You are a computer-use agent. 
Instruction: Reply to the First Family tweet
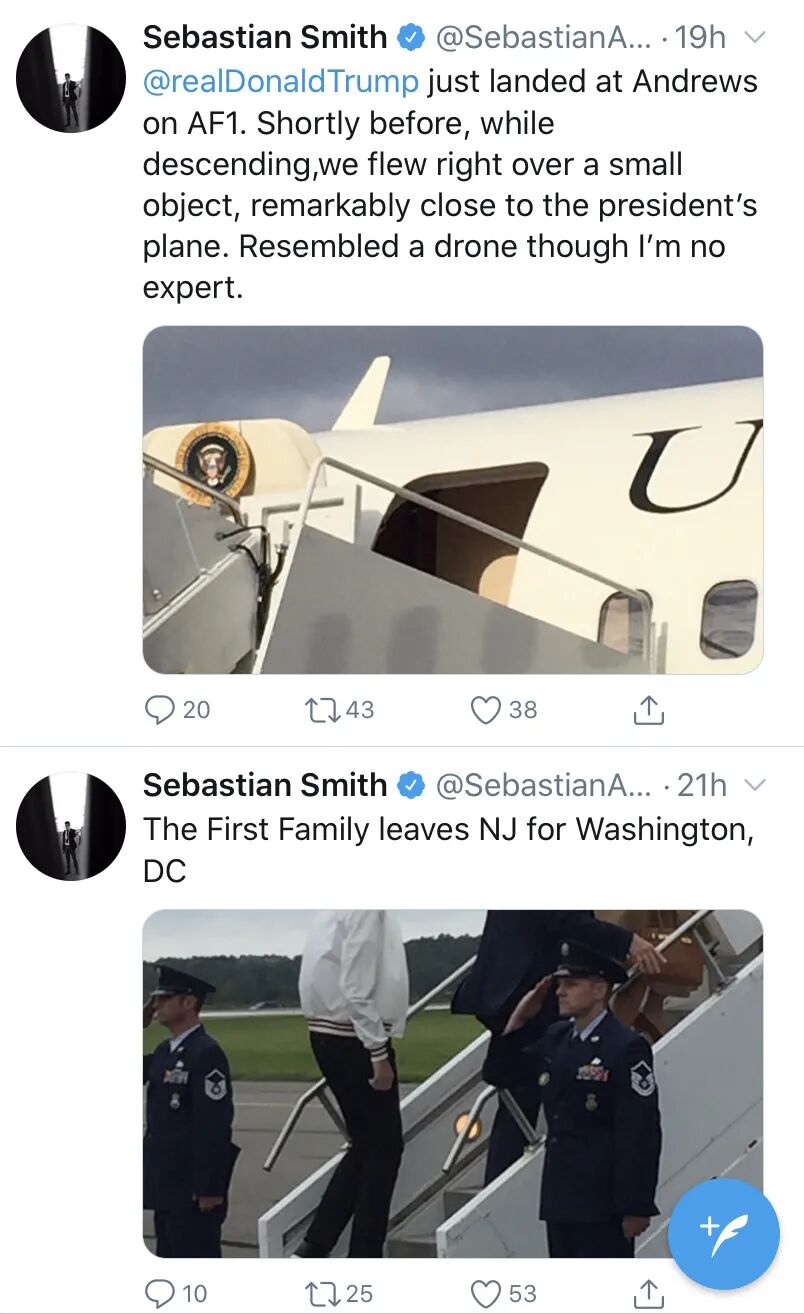click(160, 1292)
